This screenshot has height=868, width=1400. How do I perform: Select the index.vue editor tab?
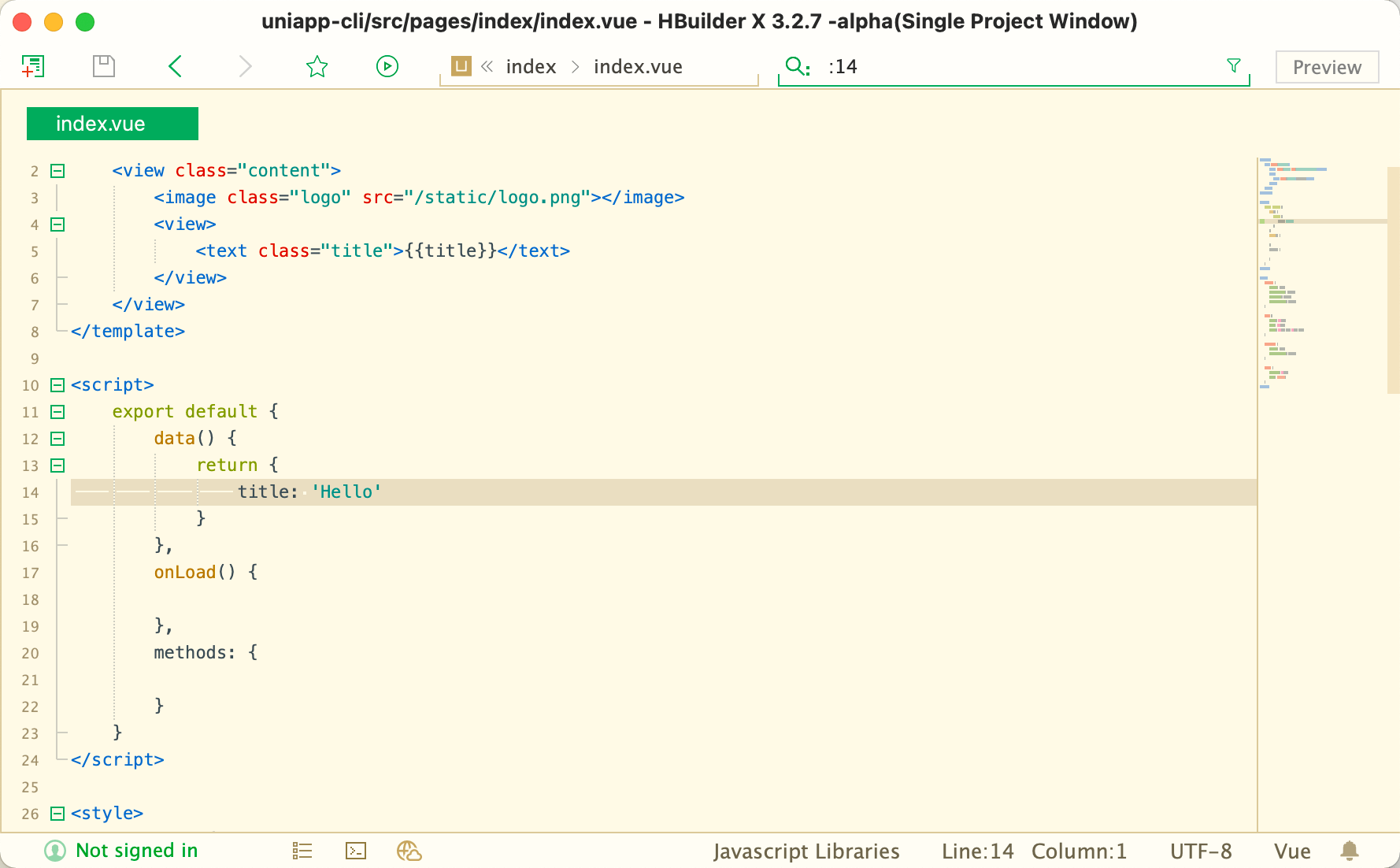coord(113,124)
